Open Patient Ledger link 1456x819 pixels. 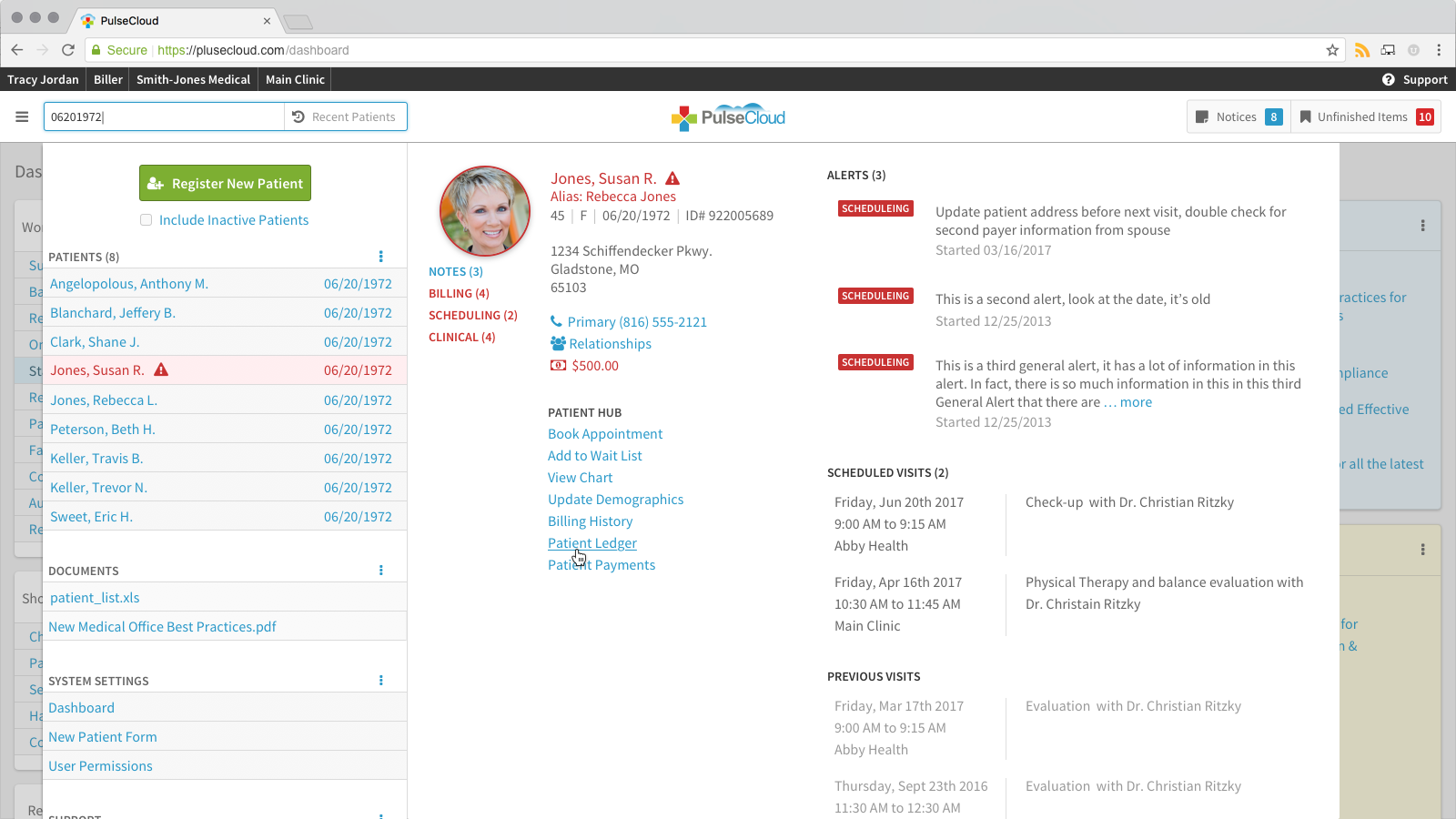tap(592, 543)
